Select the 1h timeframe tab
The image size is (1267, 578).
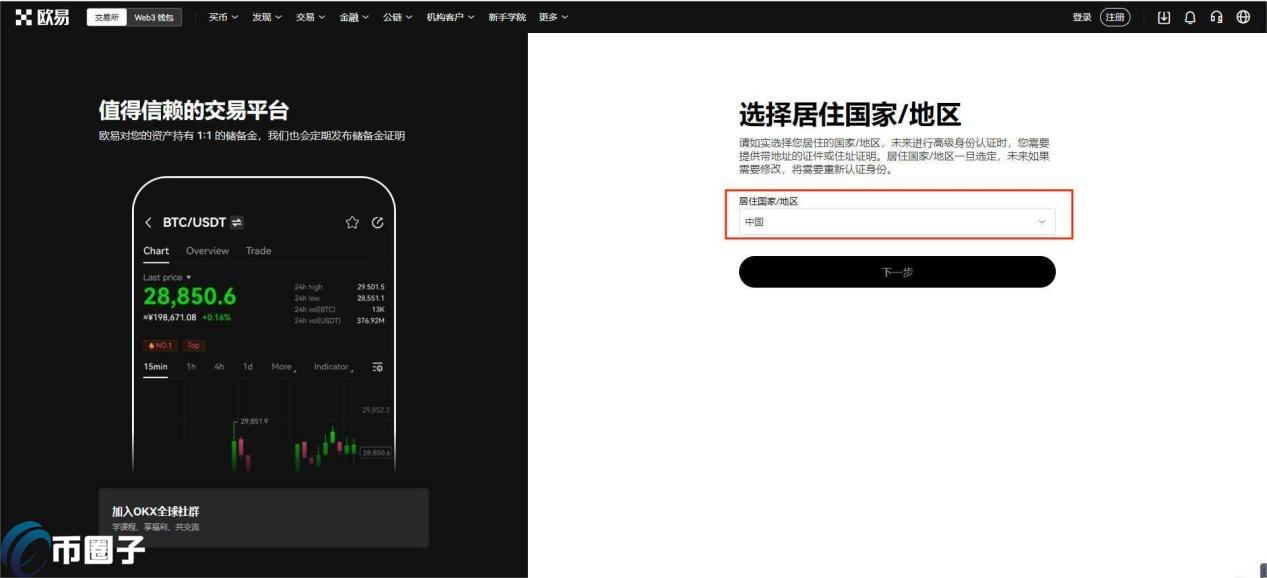coord(191,367)
